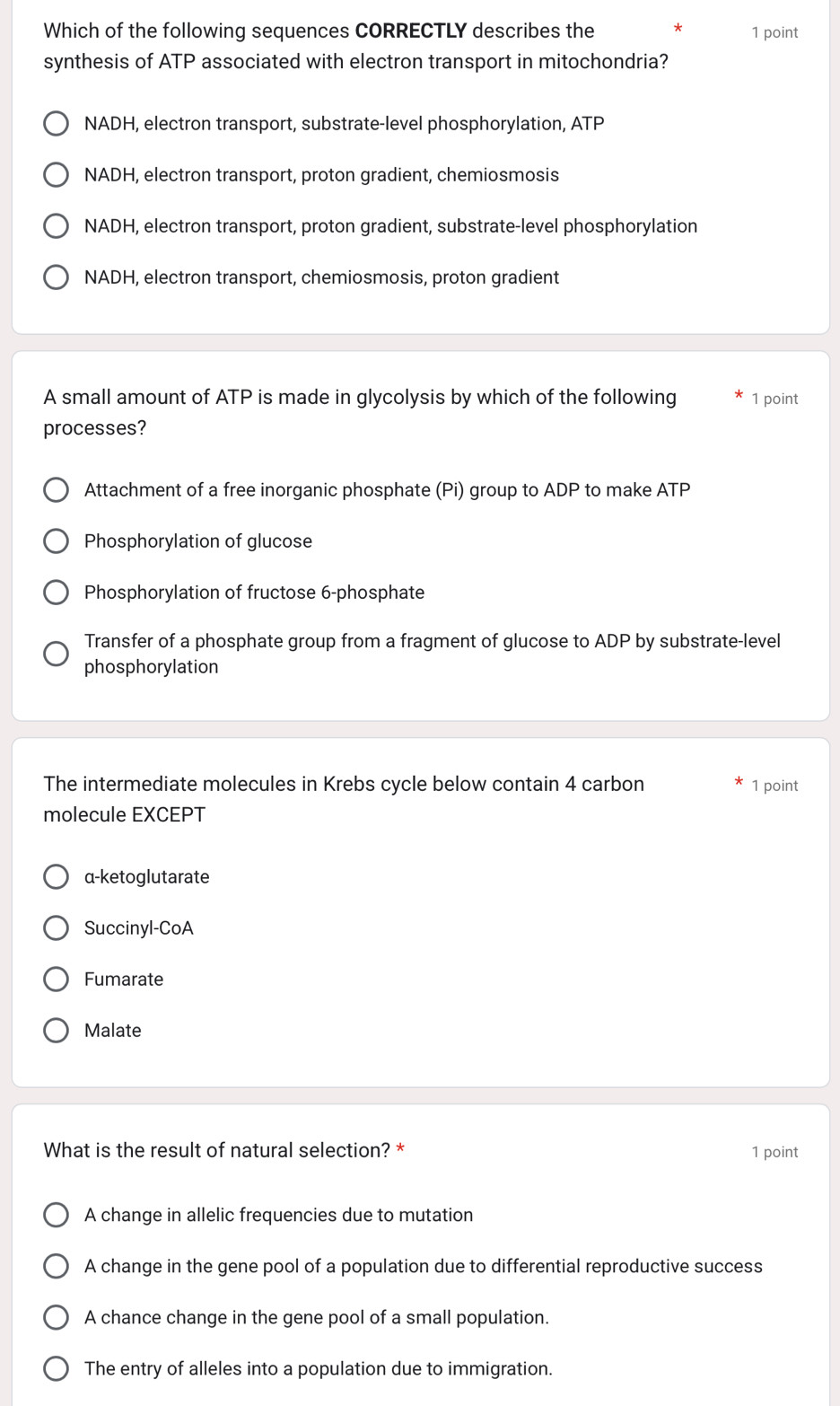Click the glycolysis ATP question text
Viewport: 840px width, 1406px height.
[x=359, y=411]
